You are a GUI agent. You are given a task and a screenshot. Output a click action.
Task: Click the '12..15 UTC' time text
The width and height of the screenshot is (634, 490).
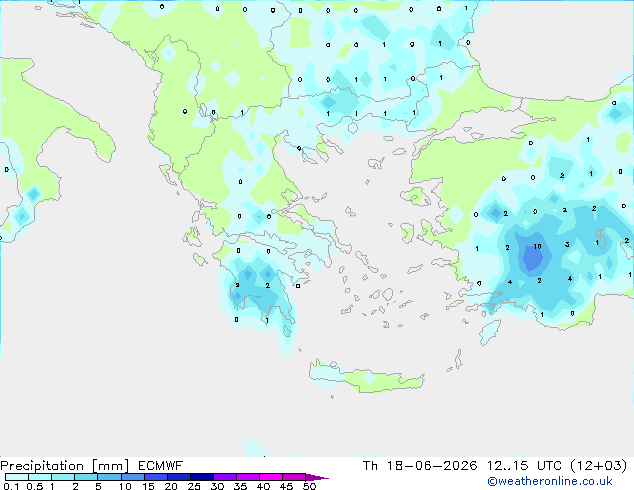(x=524, y=466)
